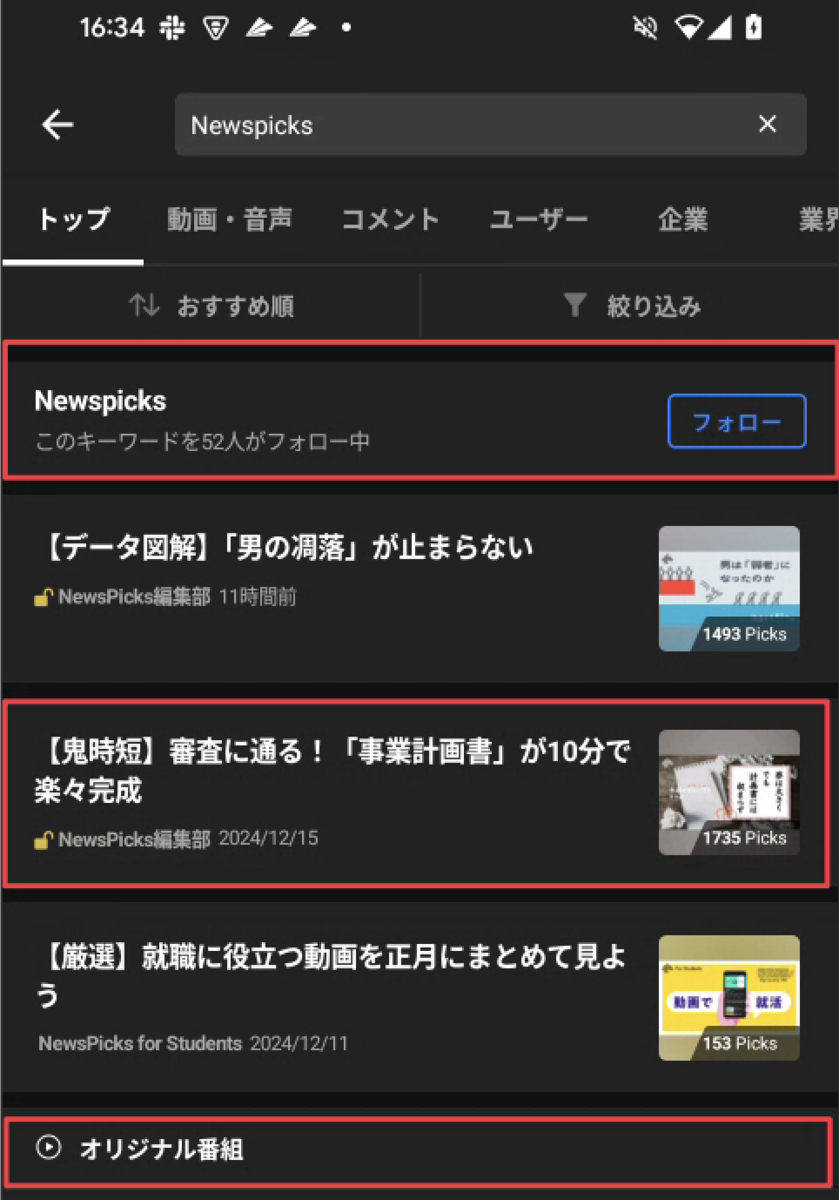Tap the 1735 Picks article thumbnail

(x=729, y=792)
